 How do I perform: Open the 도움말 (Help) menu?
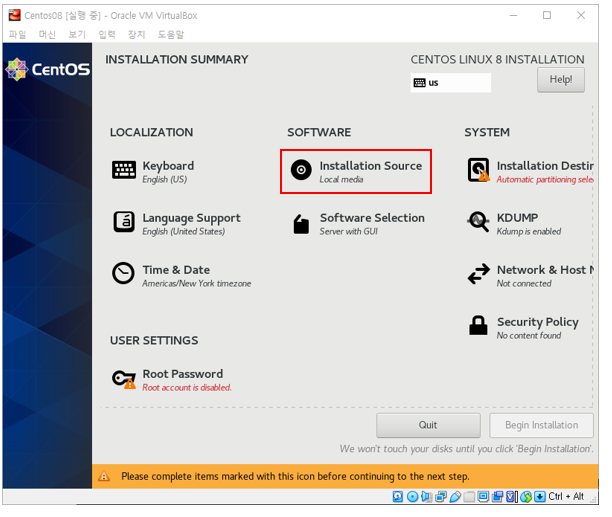click(x=171, y=34)
